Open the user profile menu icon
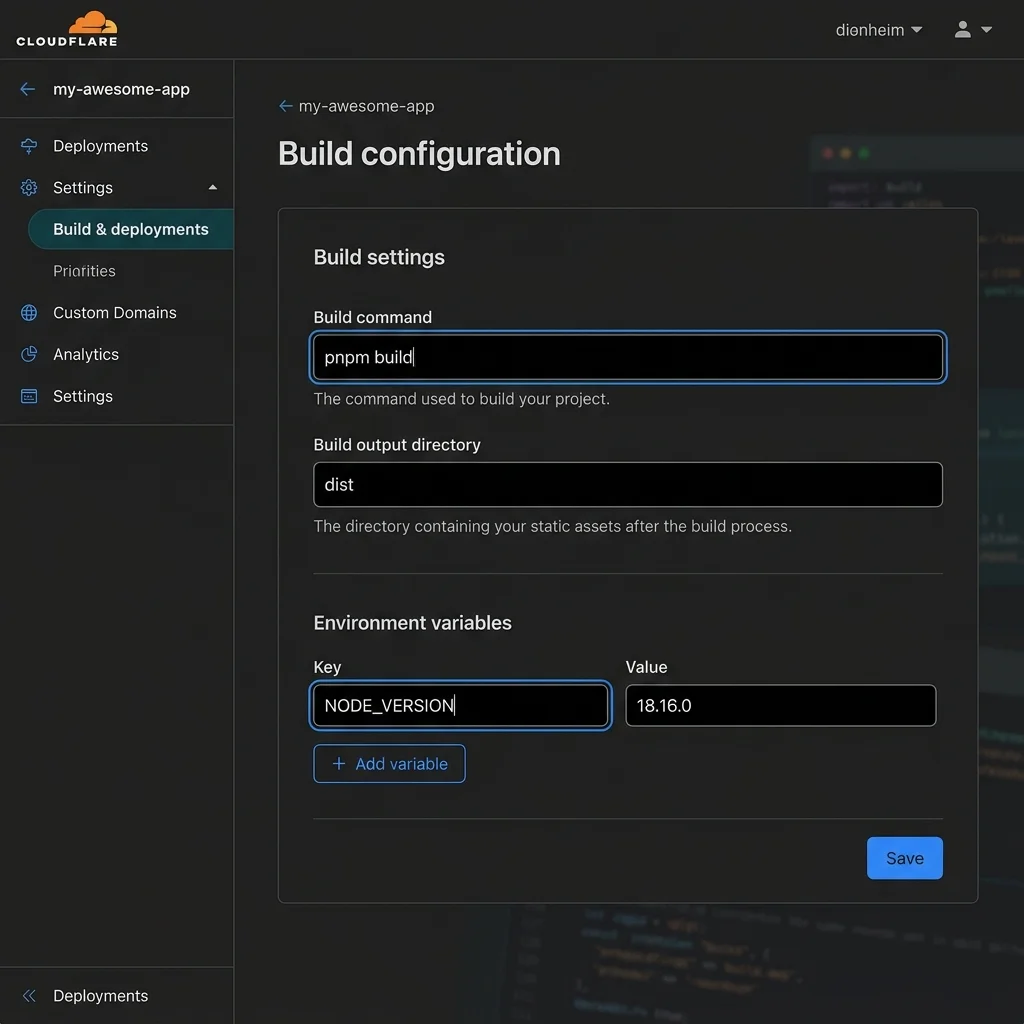This screenshot has width=1024, height=1024. click(962, 29)
